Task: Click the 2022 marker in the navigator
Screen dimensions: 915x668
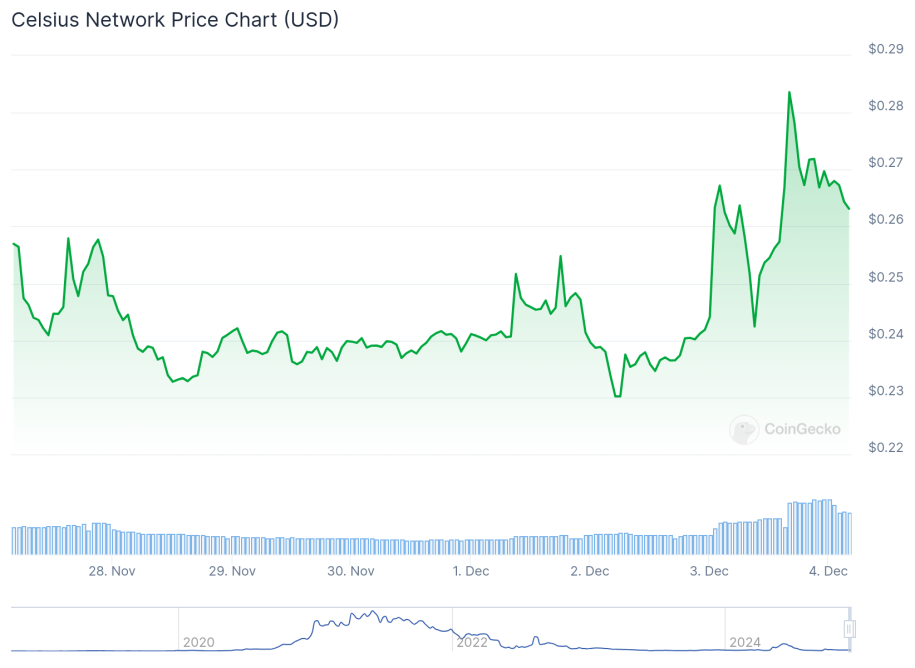Action: [472, 642]
